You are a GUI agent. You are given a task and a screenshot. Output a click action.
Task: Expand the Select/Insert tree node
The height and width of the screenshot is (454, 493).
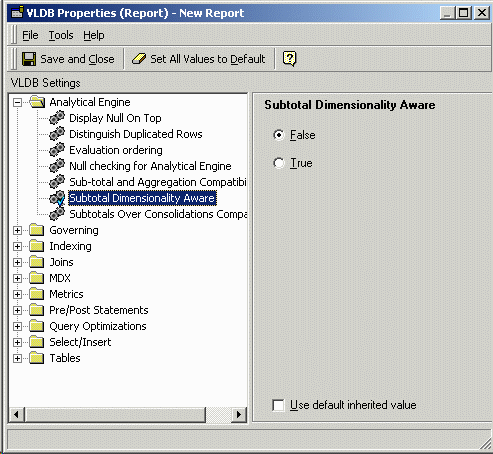tap(18, 342)
